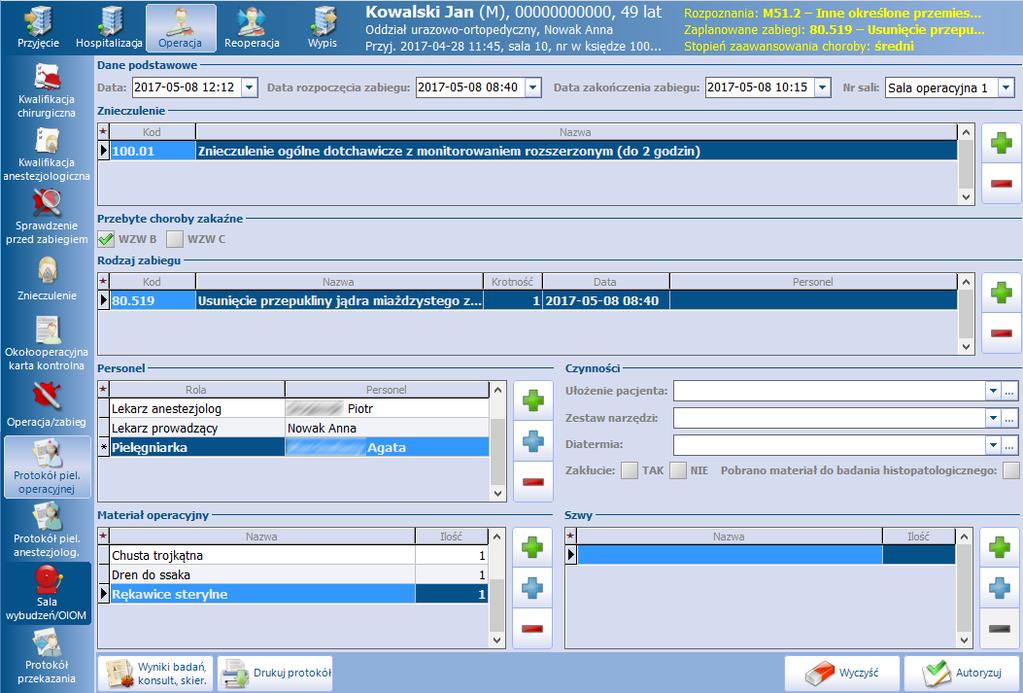Check Zakłucie NIE
The width and height of the screenshot is (1023, 693).
coord(678,470)
